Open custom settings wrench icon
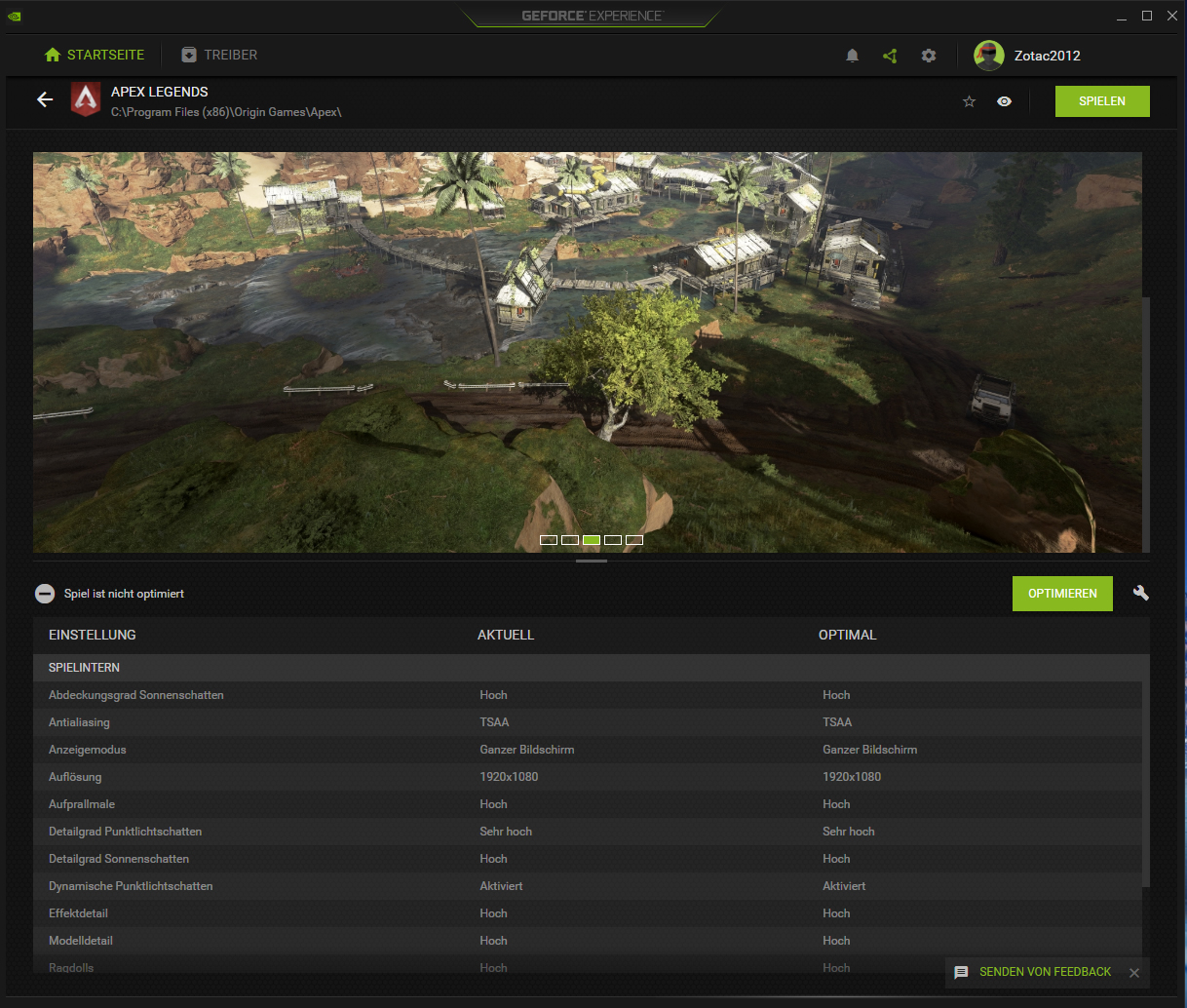This screenshot has height=1008, width=1187. (1141, 593)
